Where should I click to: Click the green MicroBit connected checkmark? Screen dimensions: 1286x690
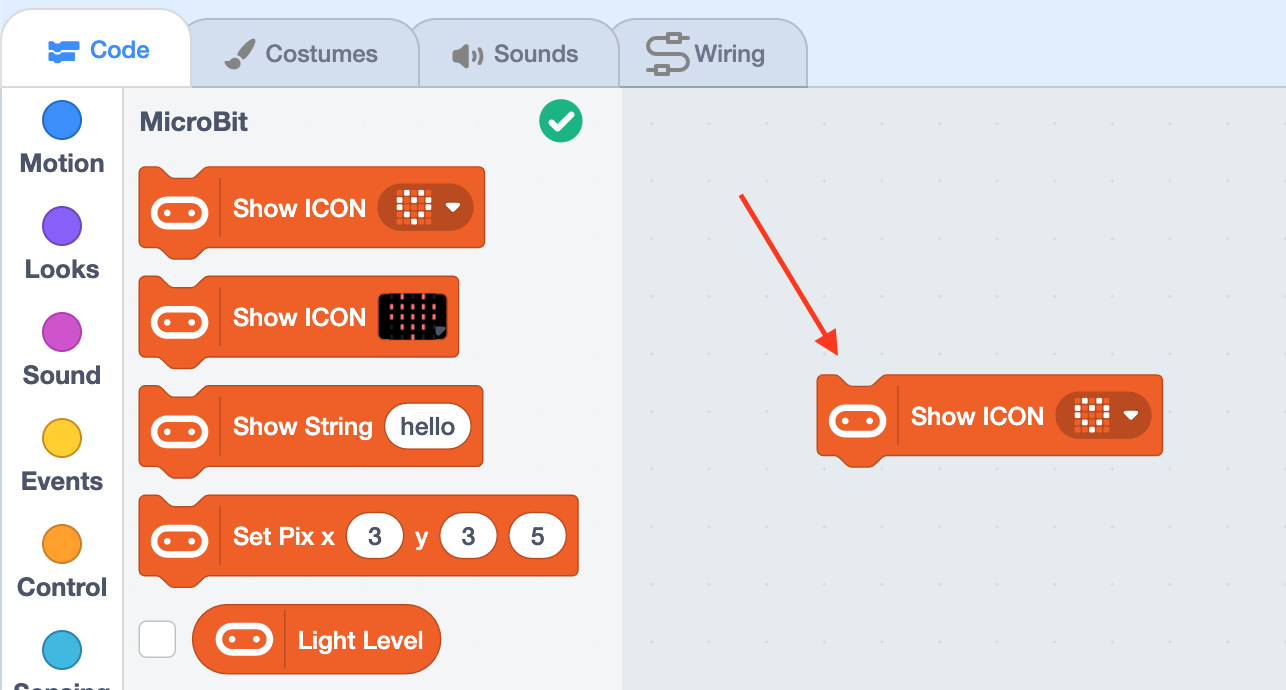coord(561,122)
